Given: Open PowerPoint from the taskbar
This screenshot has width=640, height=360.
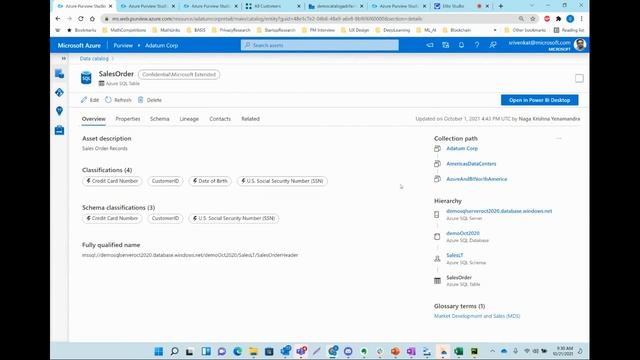Looking at the screenshot, I should [395, 351].
